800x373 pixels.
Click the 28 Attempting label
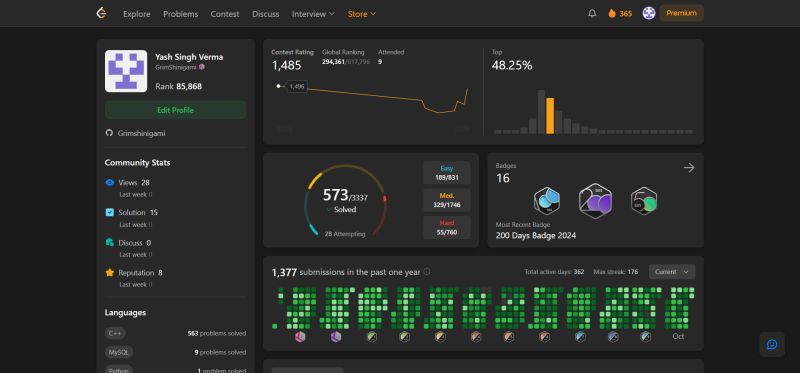click(x=345, y=234)
